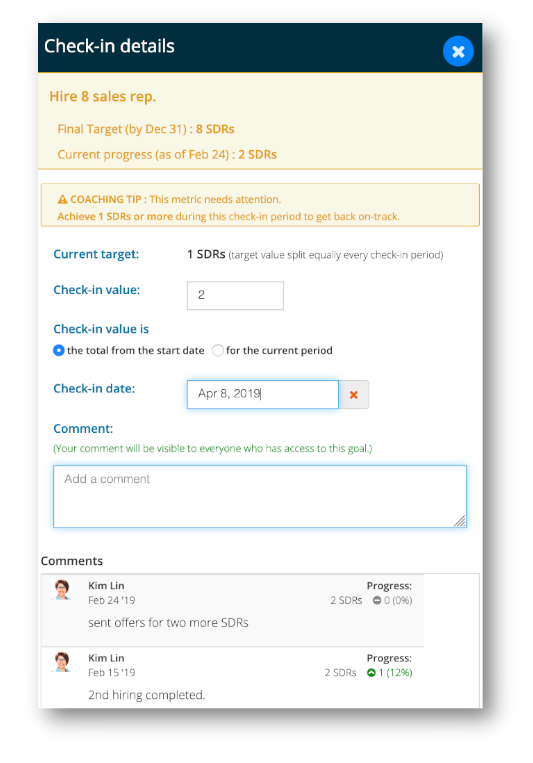
Task: Click Kim Lin's avatar on Feb 15 comment
Action: tap(62, 662)
